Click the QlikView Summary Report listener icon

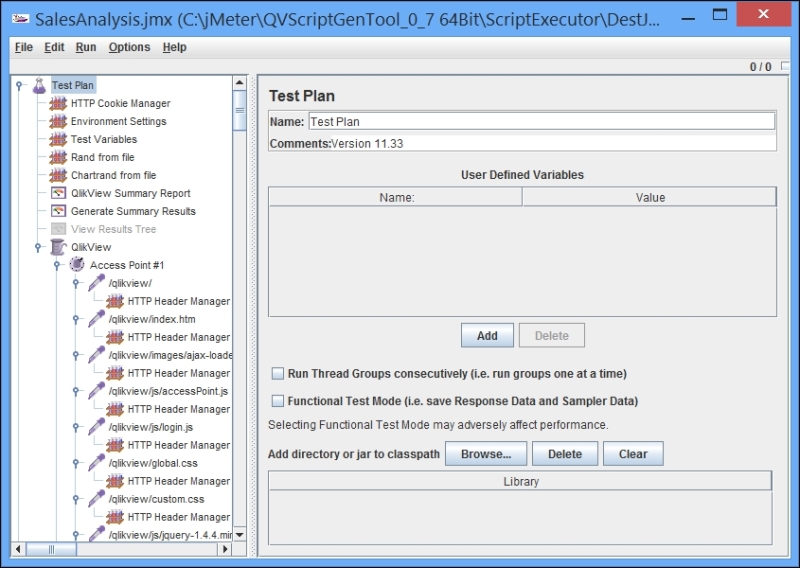[x=58, y=193]
